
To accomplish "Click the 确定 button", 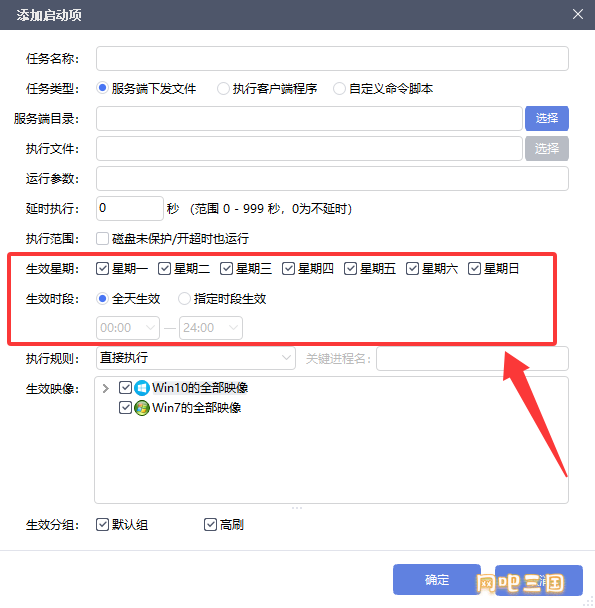I will (x=437, y=580).
